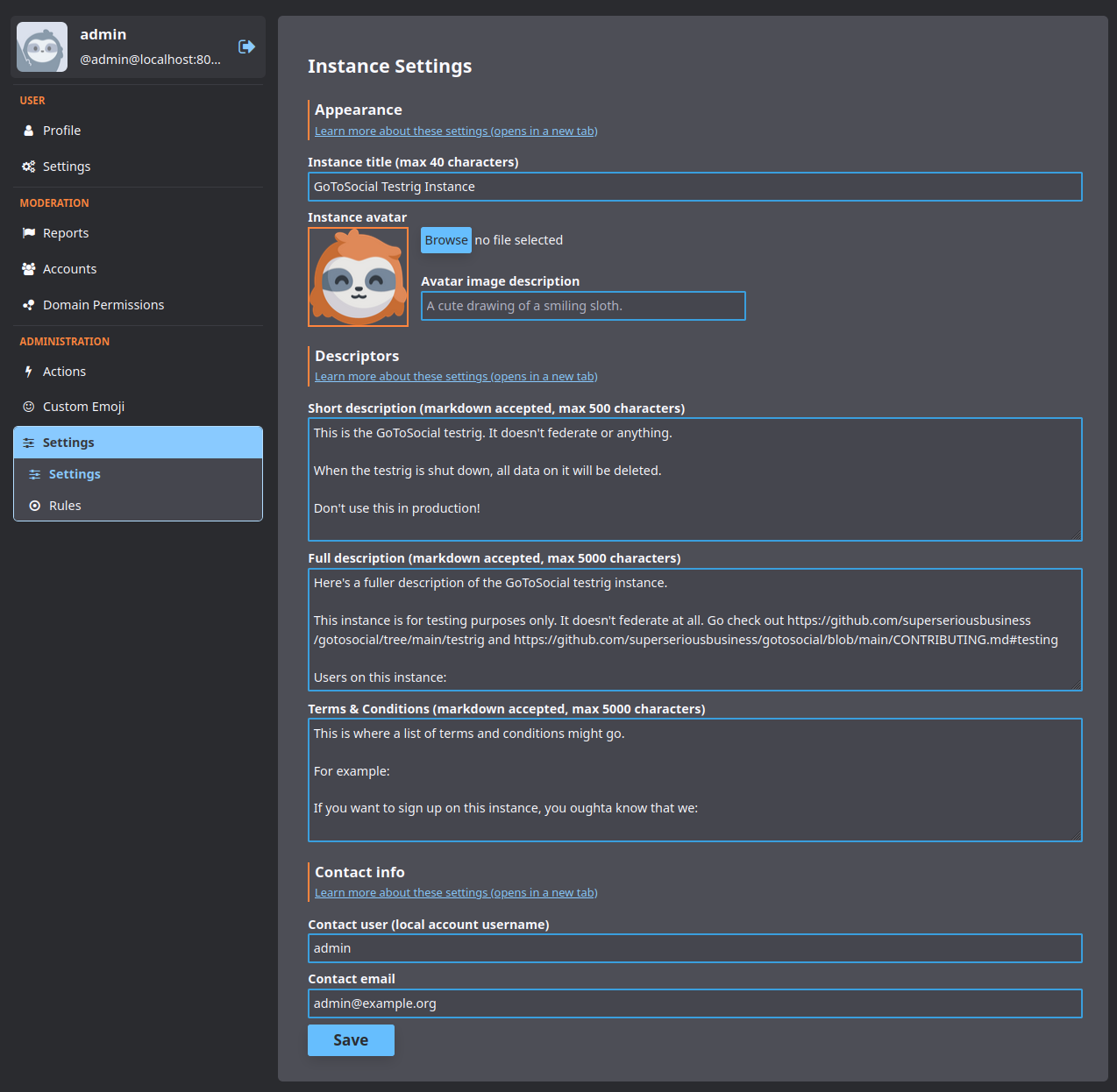Select the sliders icon on highlighted Settings entry

tap(29, 442)
